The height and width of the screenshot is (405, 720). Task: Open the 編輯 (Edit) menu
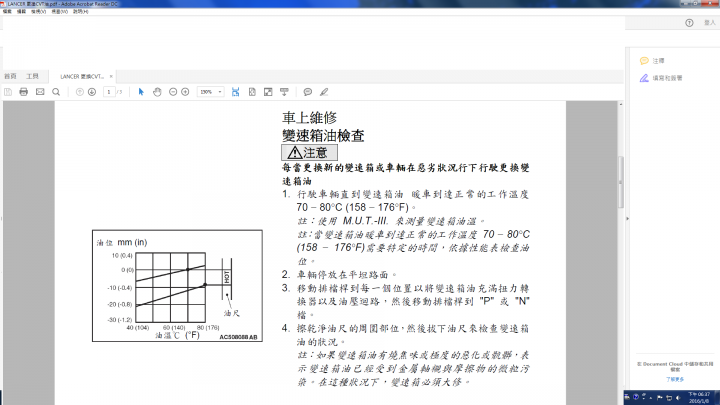[x=21, y=11]
